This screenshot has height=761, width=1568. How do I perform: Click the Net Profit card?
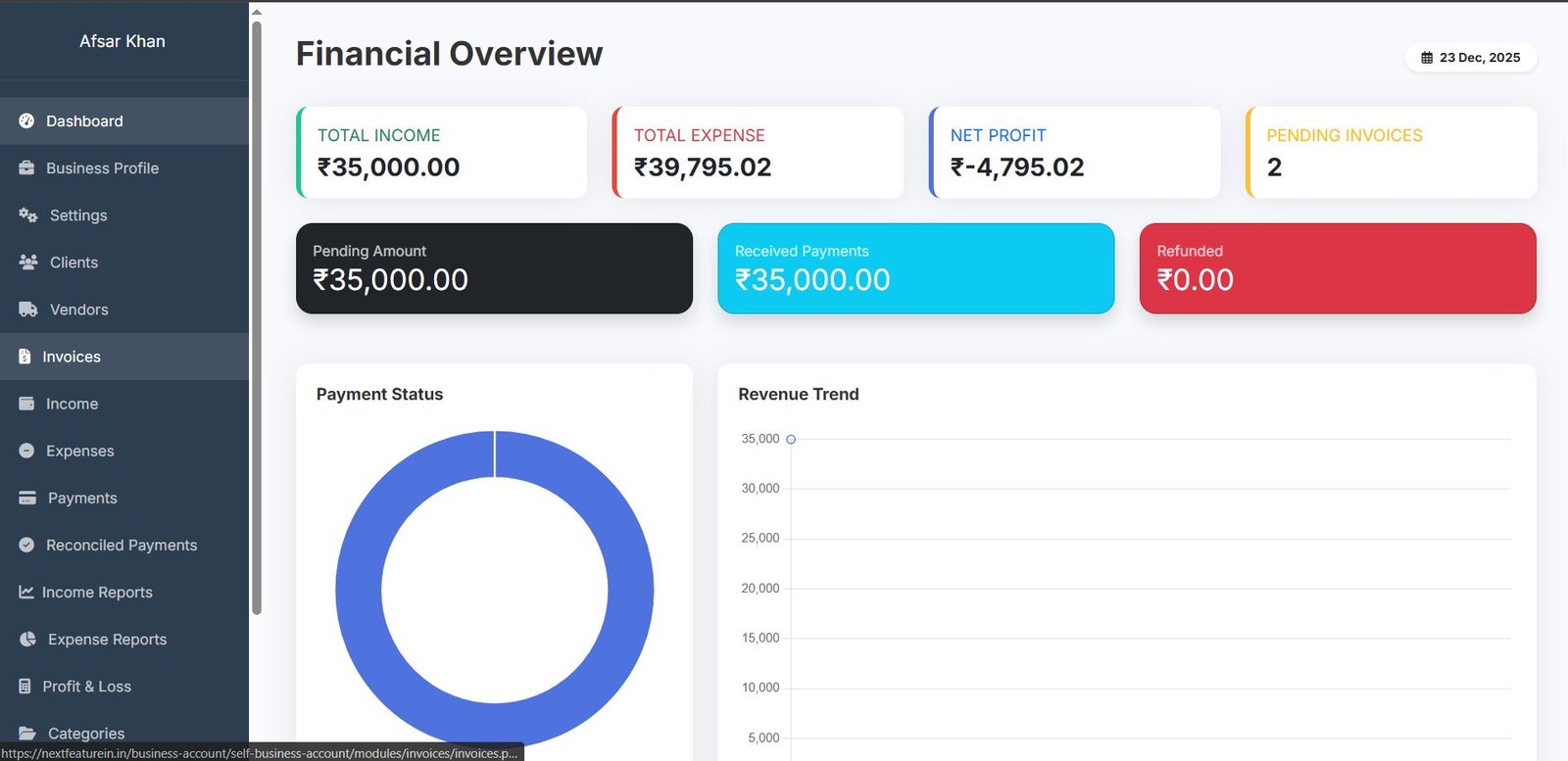1075,153
